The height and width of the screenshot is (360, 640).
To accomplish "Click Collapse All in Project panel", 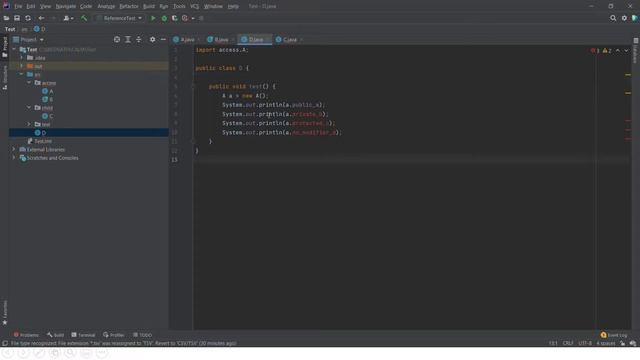I will [x=139, y=39].
